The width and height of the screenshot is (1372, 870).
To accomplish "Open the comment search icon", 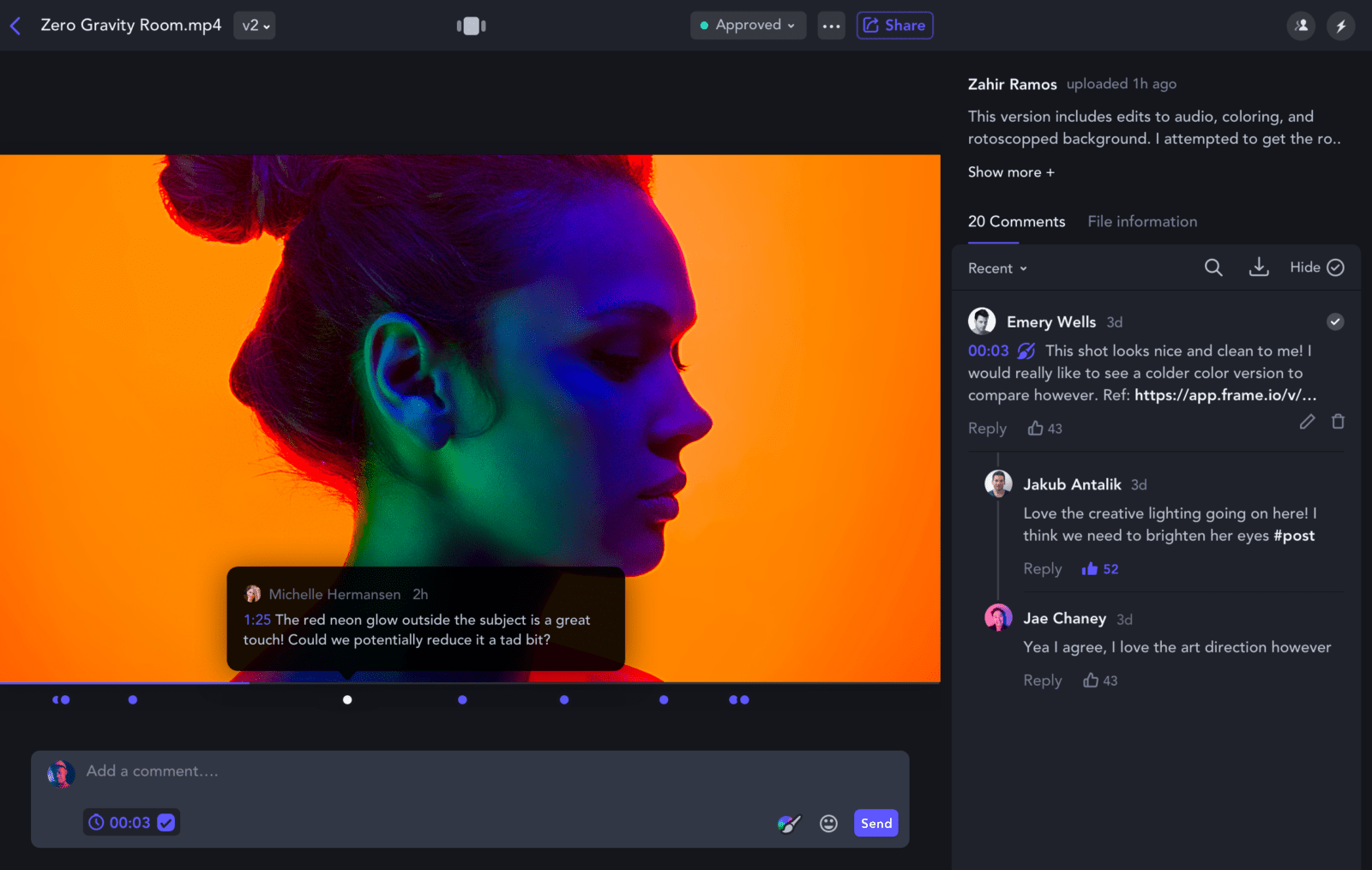I will [1213, 267].
